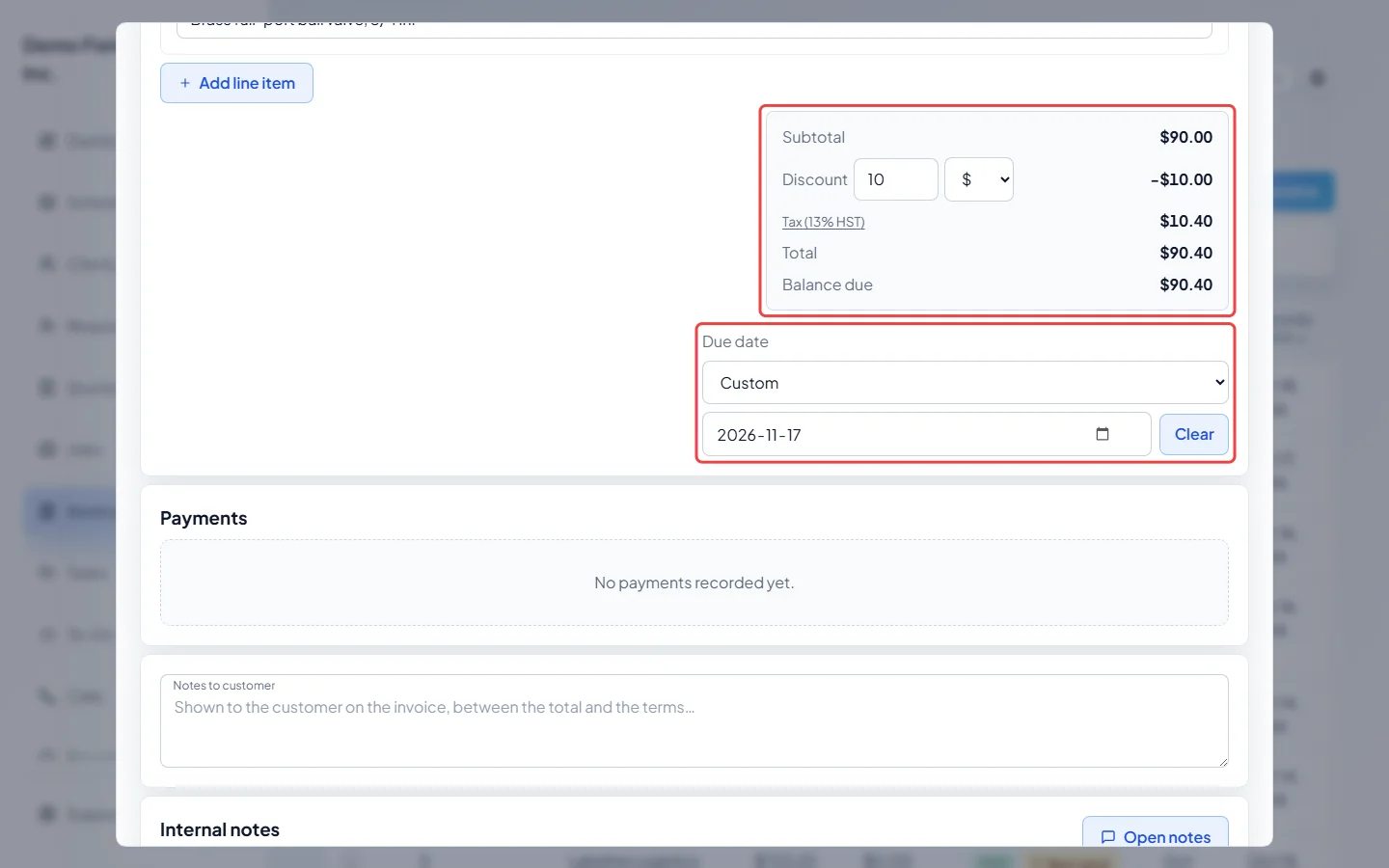Click the Due date label

735,341
